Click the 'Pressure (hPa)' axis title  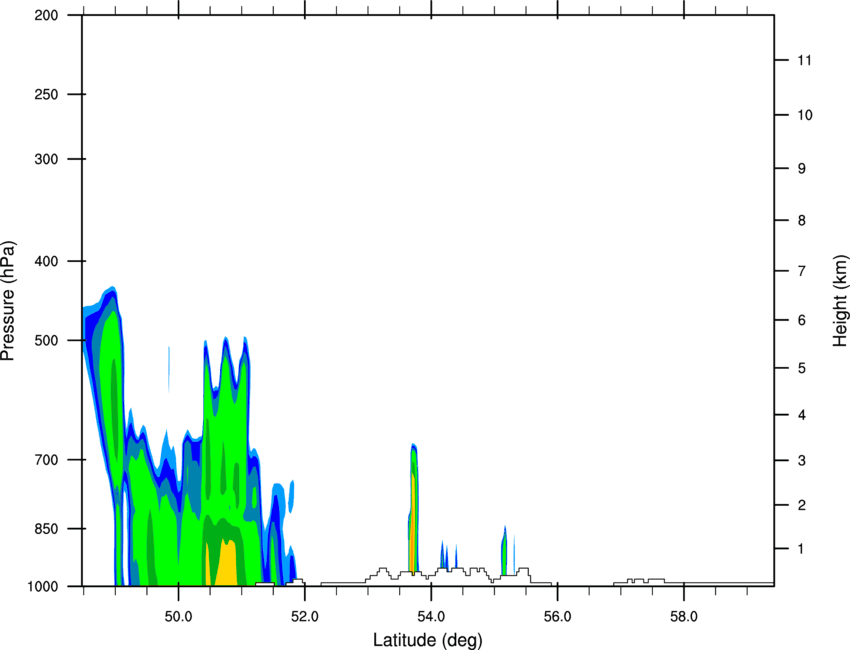point(8,301)
